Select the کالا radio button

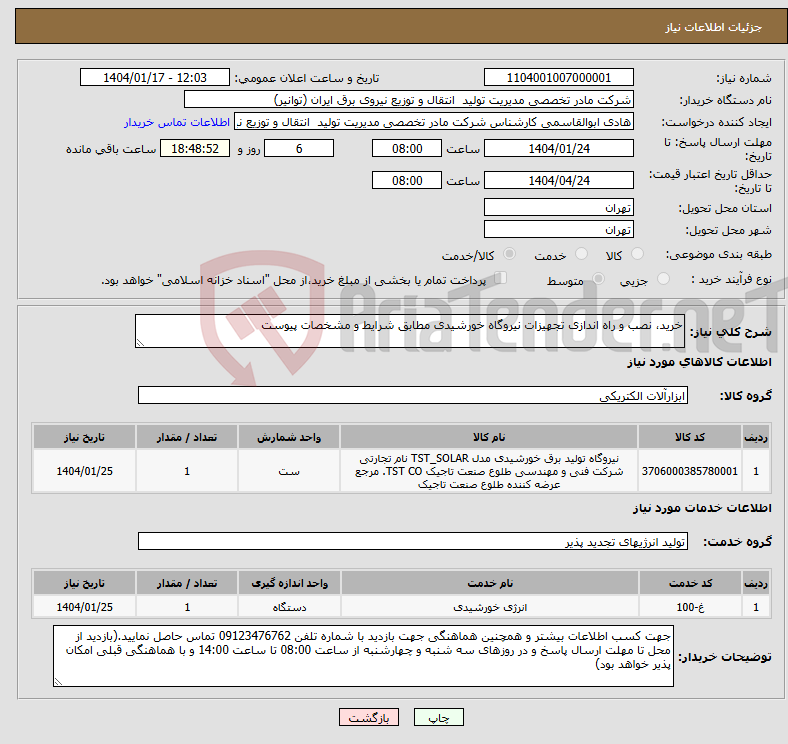[x=637, y=254]
